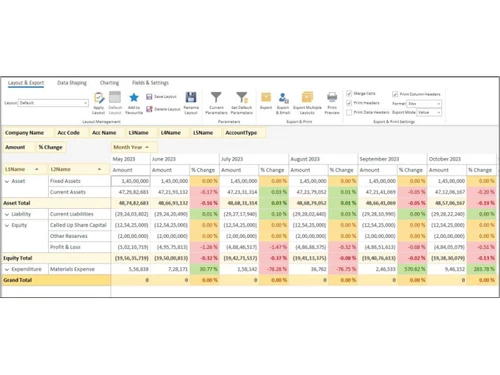Image resolution: width=500 pixels, height=375 pixels.
Task: Click the L4Name field button
Action: (173, 133)
